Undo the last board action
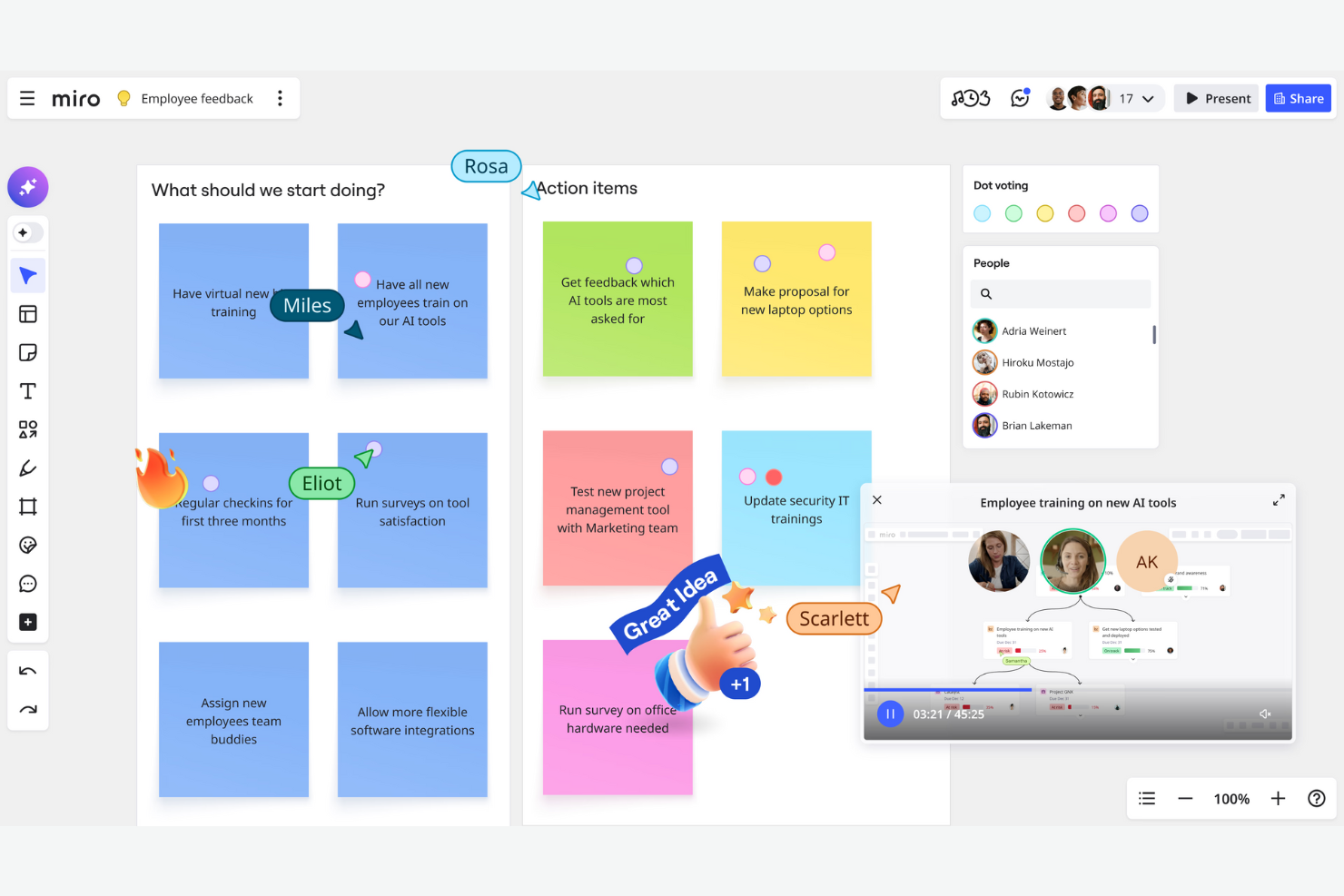The width and height of the screenshot is (1344, 896). 28,671
